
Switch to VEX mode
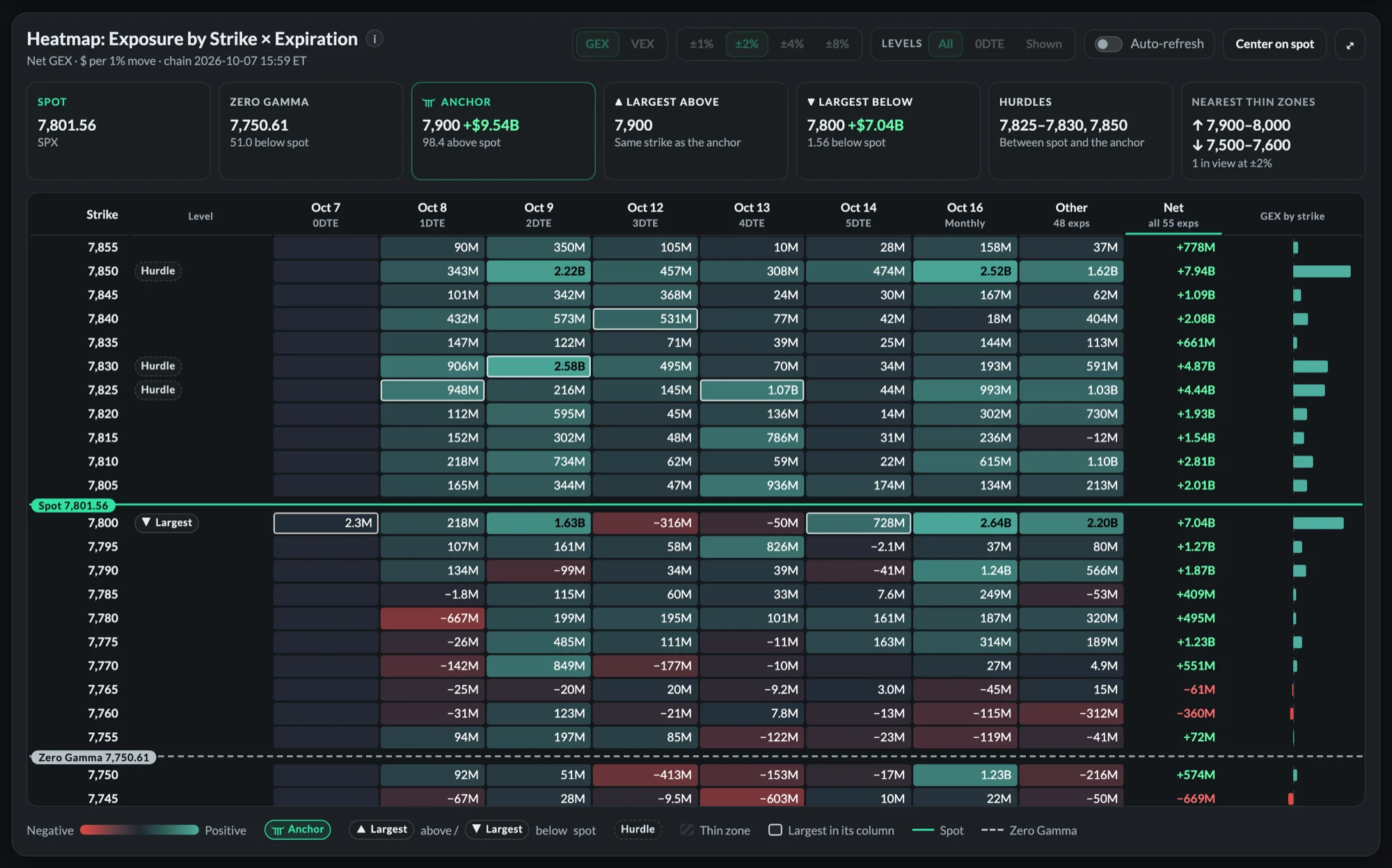tap(642, 44)
